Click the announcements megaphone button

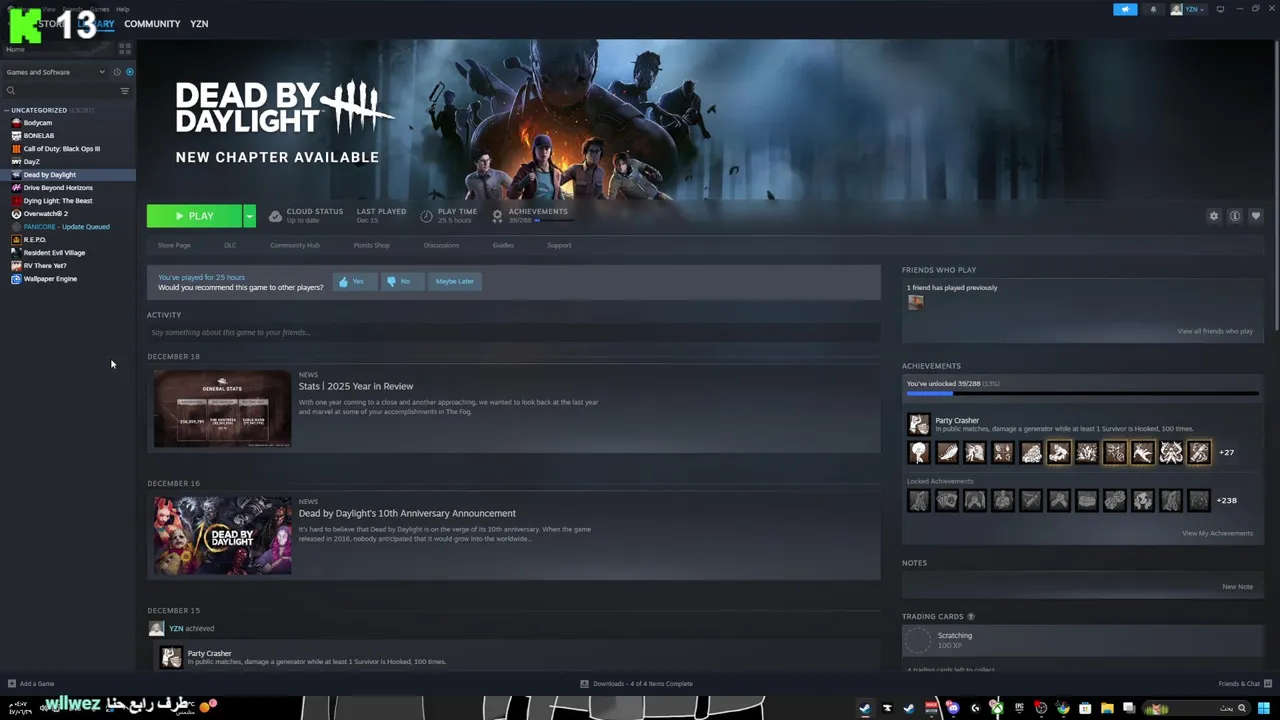click(1125, 9)
